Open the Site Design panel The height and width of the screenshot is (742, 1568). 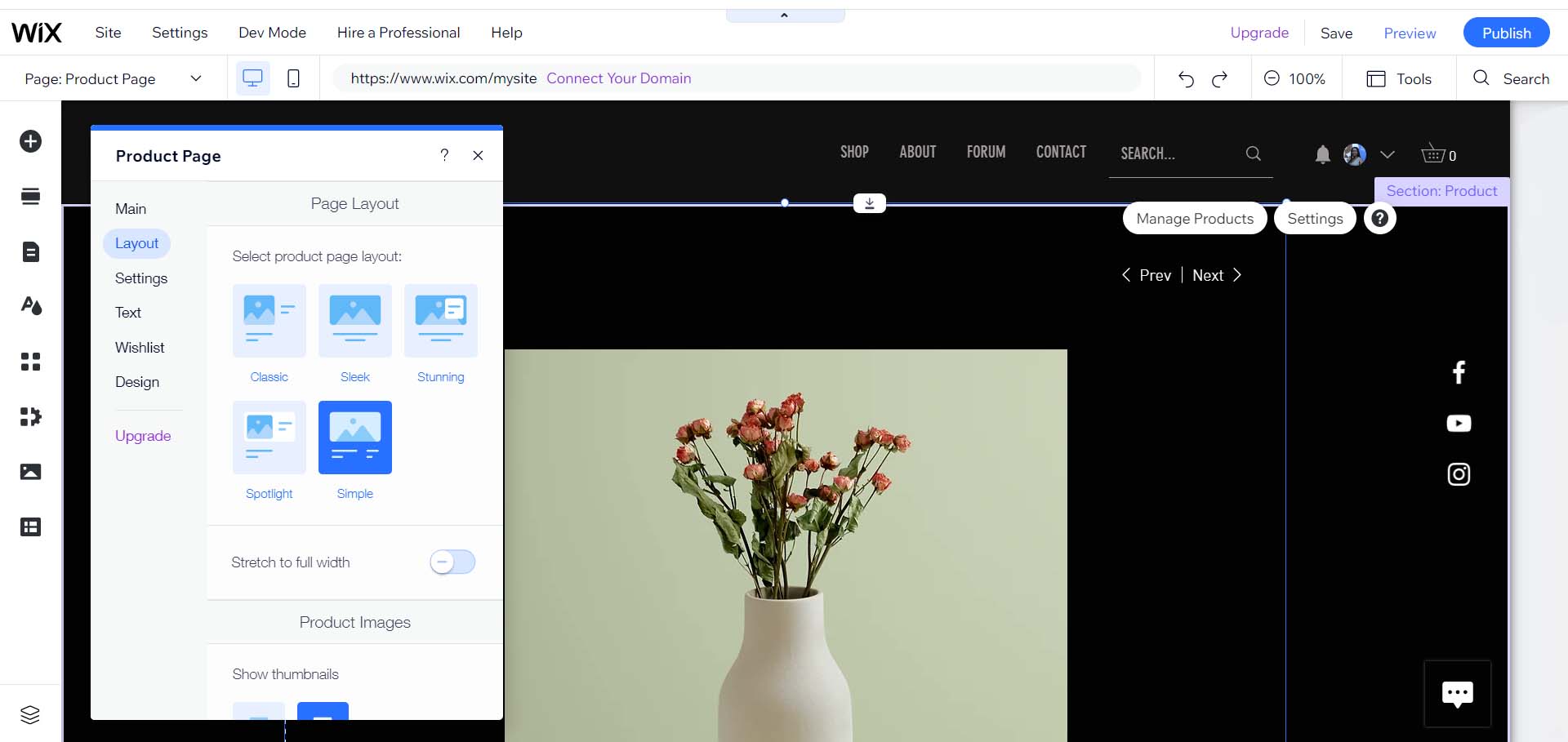(30, 305)
